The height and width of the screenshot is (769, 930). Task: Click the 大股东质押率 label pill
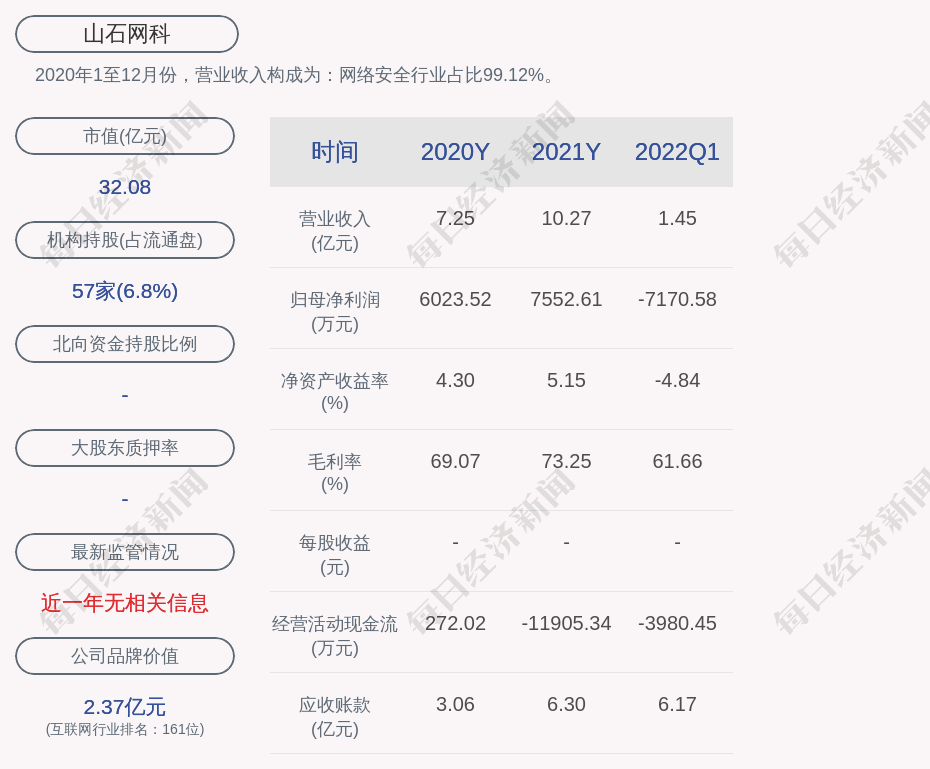pos(125,448)
